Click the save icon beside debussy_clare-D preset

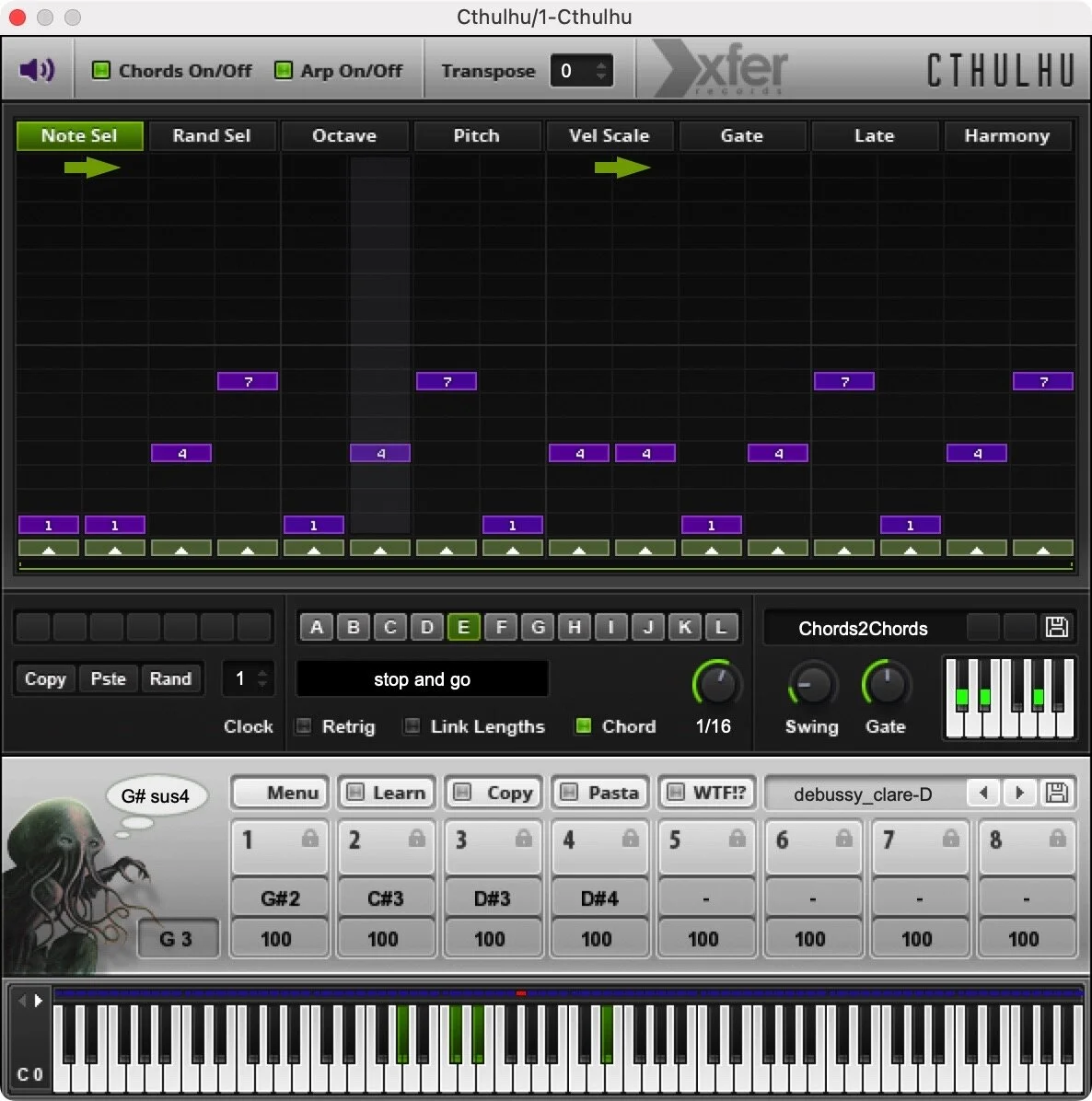[x=1056, y=793]
